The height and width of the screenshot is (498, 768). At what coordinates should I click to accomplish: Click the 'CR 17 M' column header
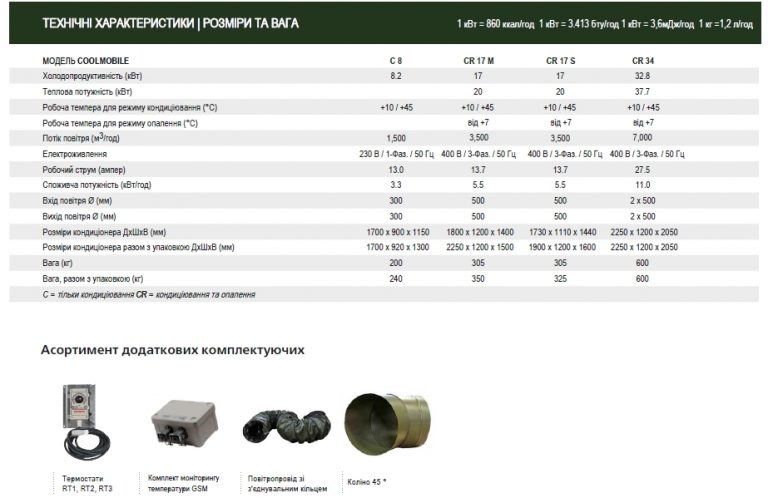click(479, 61)
